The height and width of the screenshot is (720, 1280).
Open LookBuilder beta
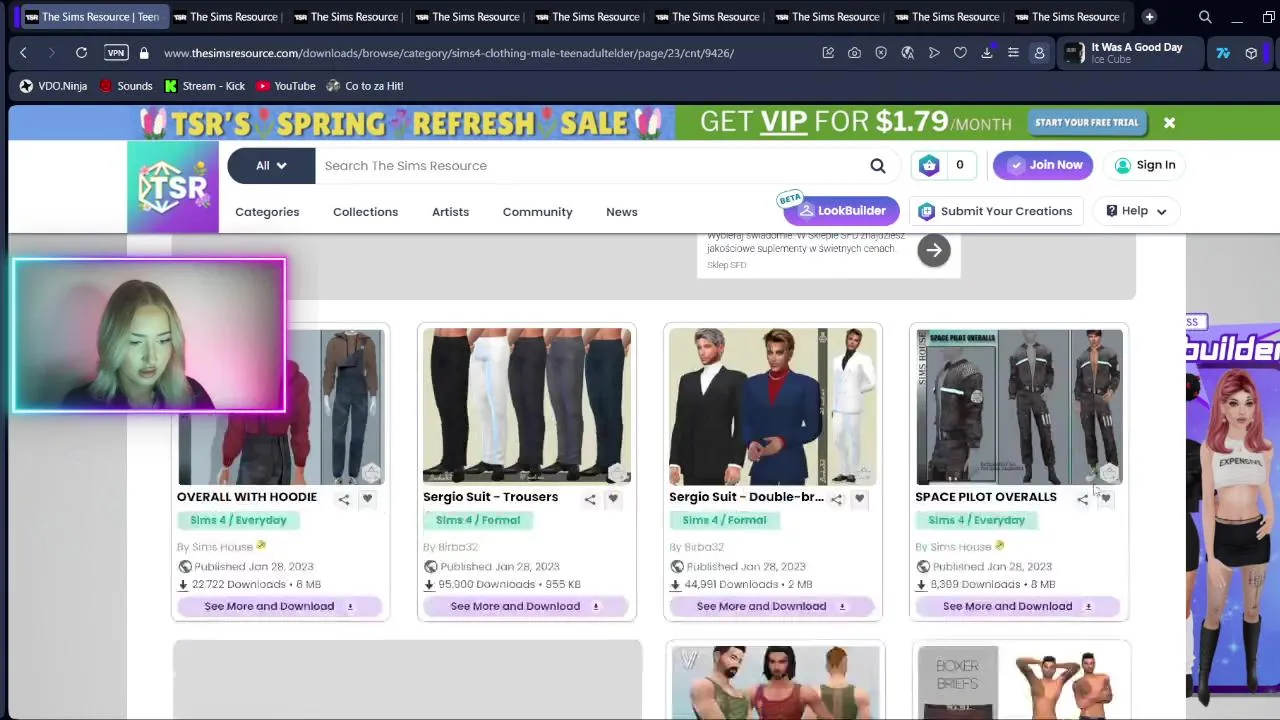coord(841,211)
